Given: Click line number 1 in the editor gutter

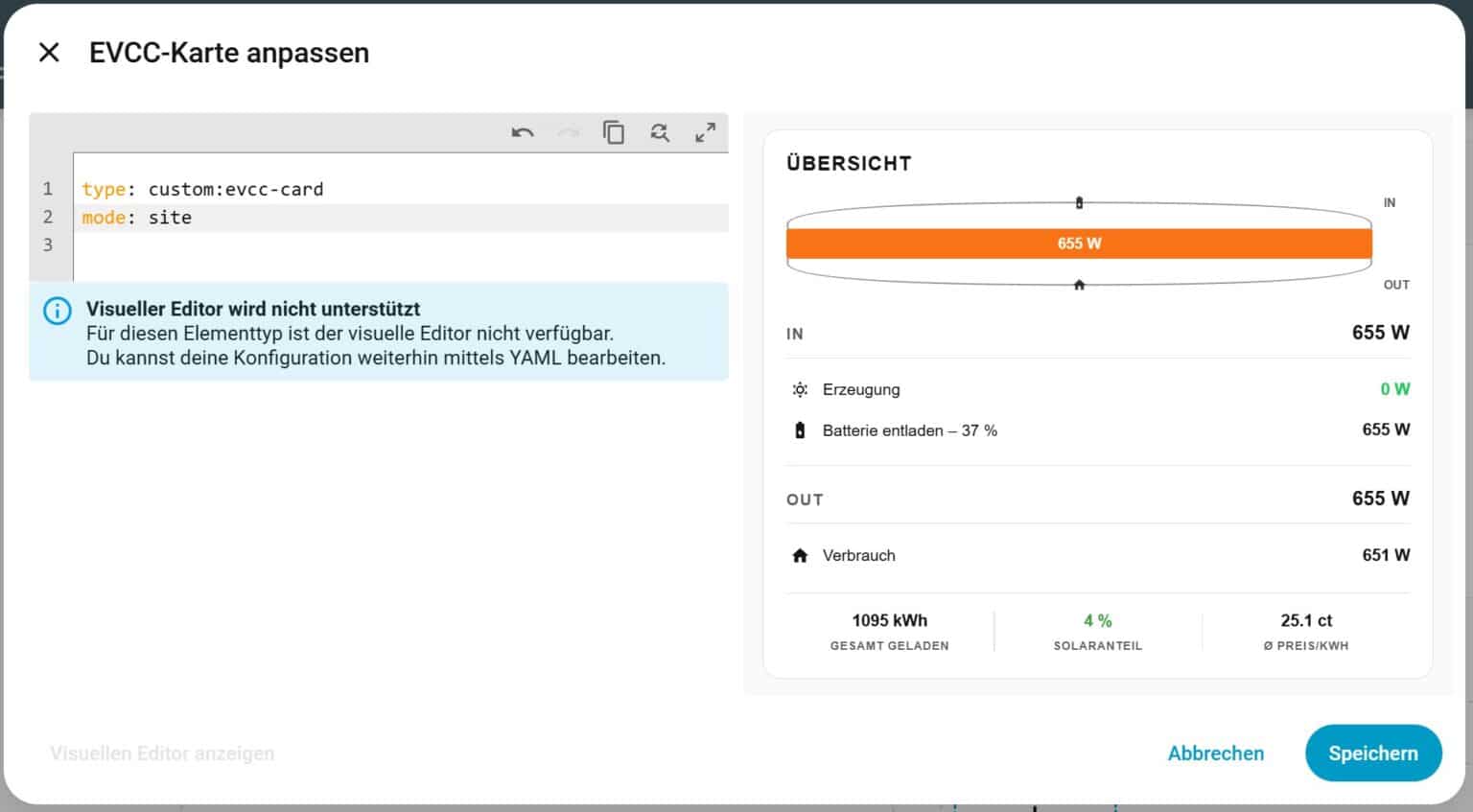Looking at the screenshot, I should click(48, 189).
